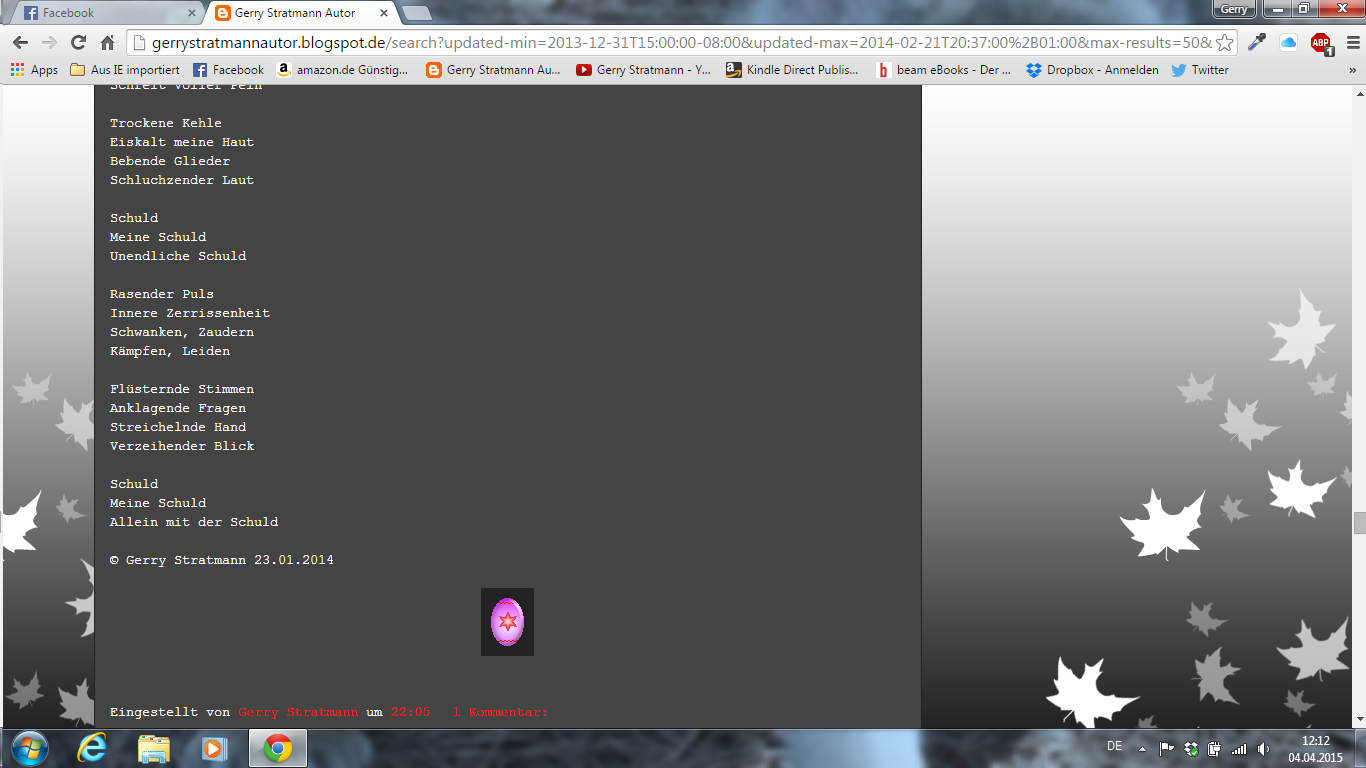Click the line 'Schluchzender Laut'

182,180
